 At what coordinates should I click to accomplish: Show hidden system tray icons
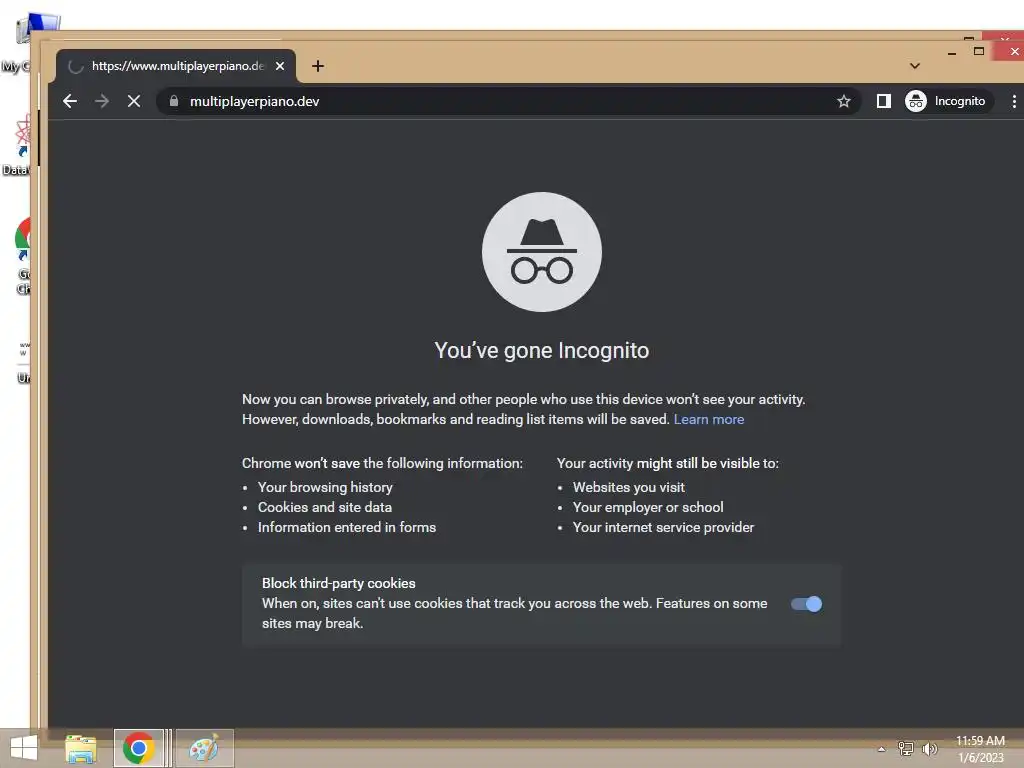(882, 749)
